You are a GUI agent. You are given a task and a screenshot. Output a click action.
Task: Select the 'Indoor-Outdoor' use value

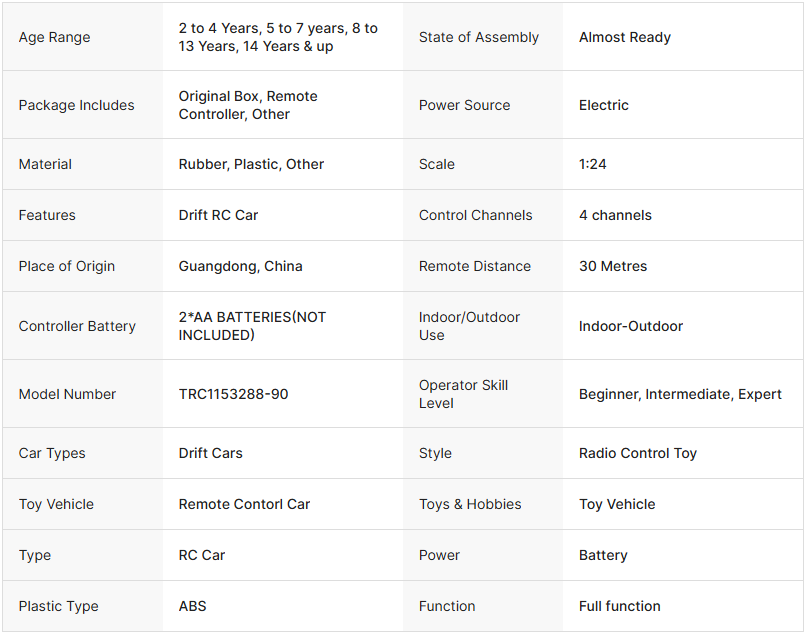click(x=631, y=326)
